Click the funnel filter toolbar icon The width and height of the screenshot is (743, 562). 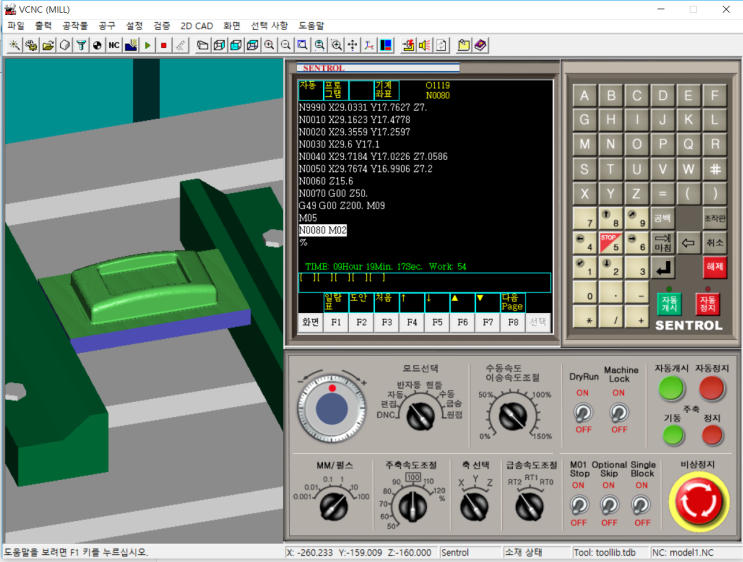click(x=81, y=45)
